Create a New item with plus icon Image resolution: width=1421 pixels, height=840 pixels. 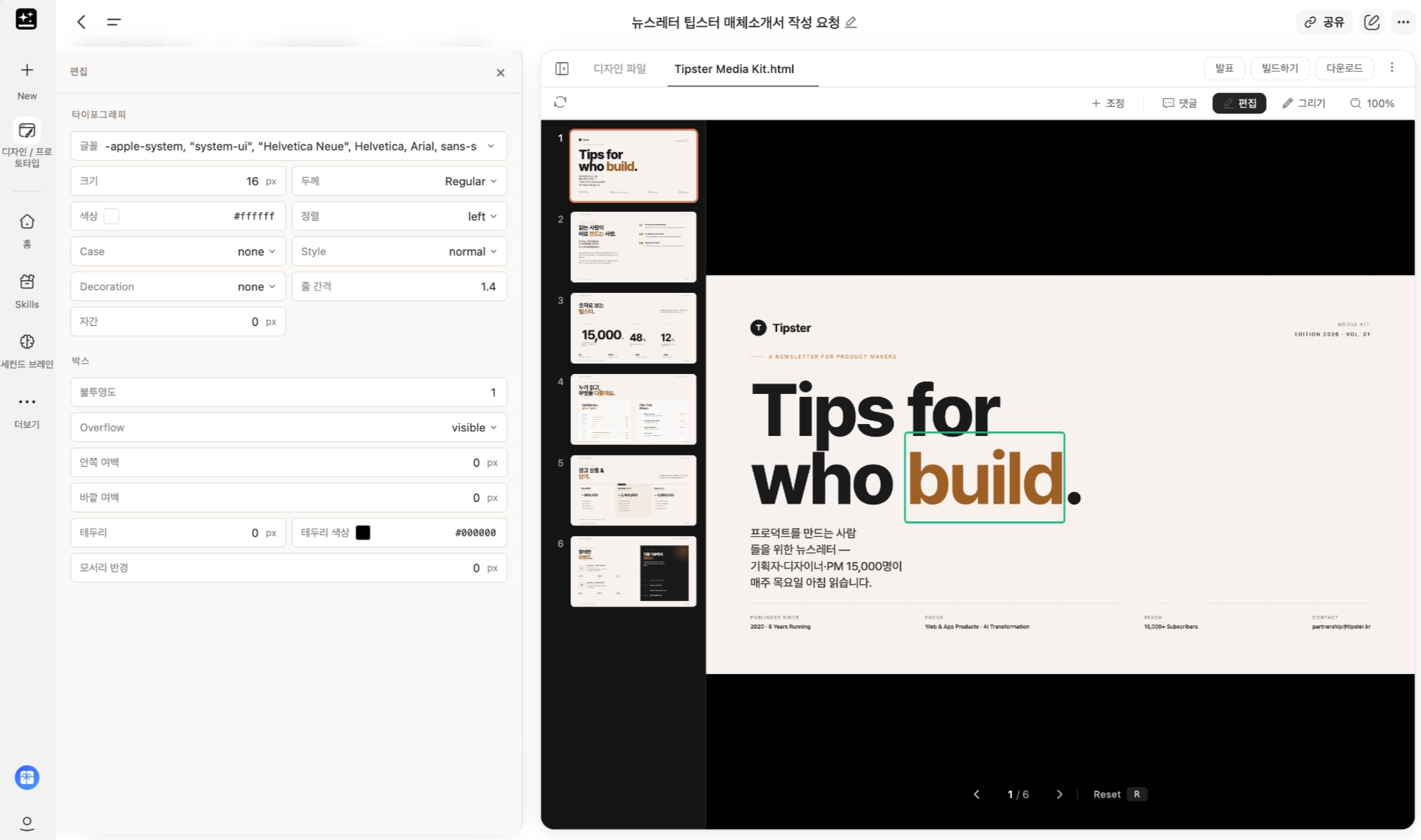pyautogui.click(x=27, y=70)
